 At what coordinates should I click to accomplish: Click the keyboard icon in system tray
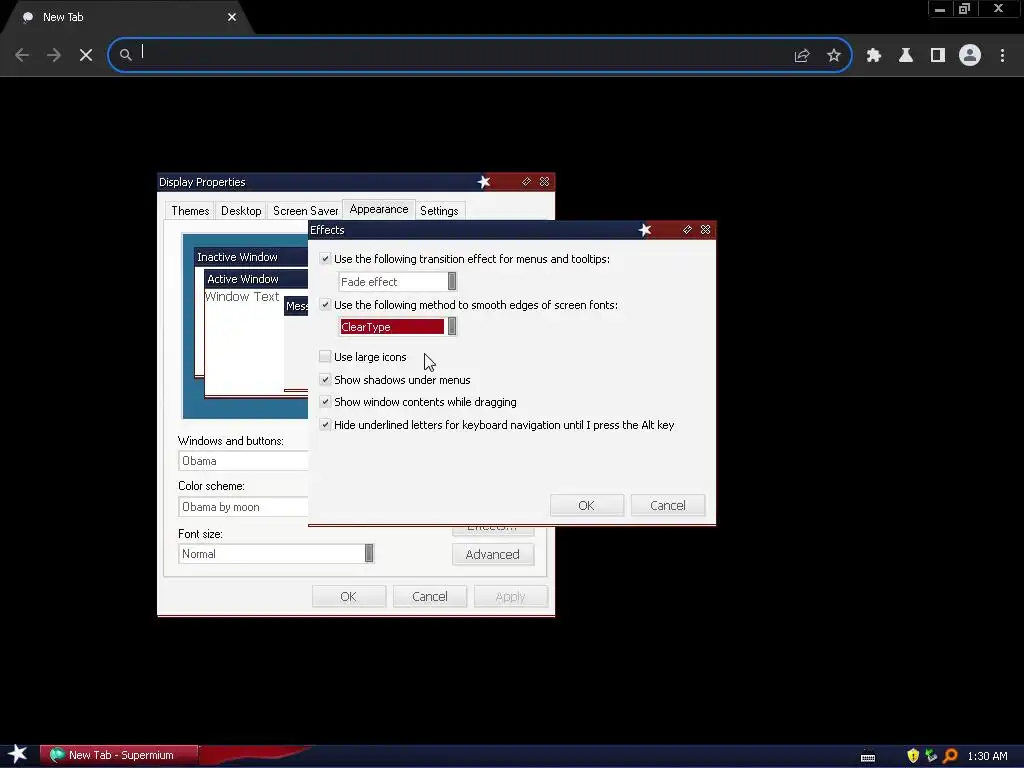[868, 757]
